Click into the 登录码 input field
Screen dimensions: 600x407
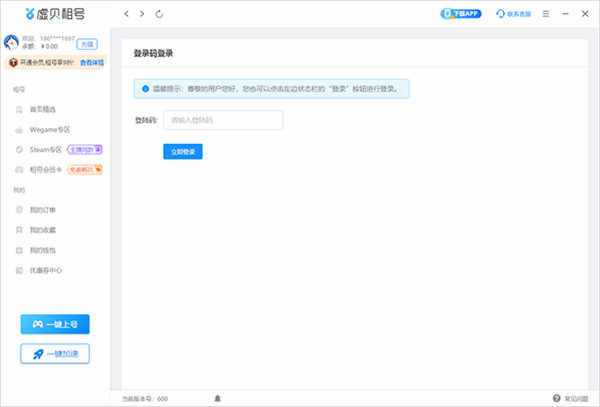click(x=223, y=120)
